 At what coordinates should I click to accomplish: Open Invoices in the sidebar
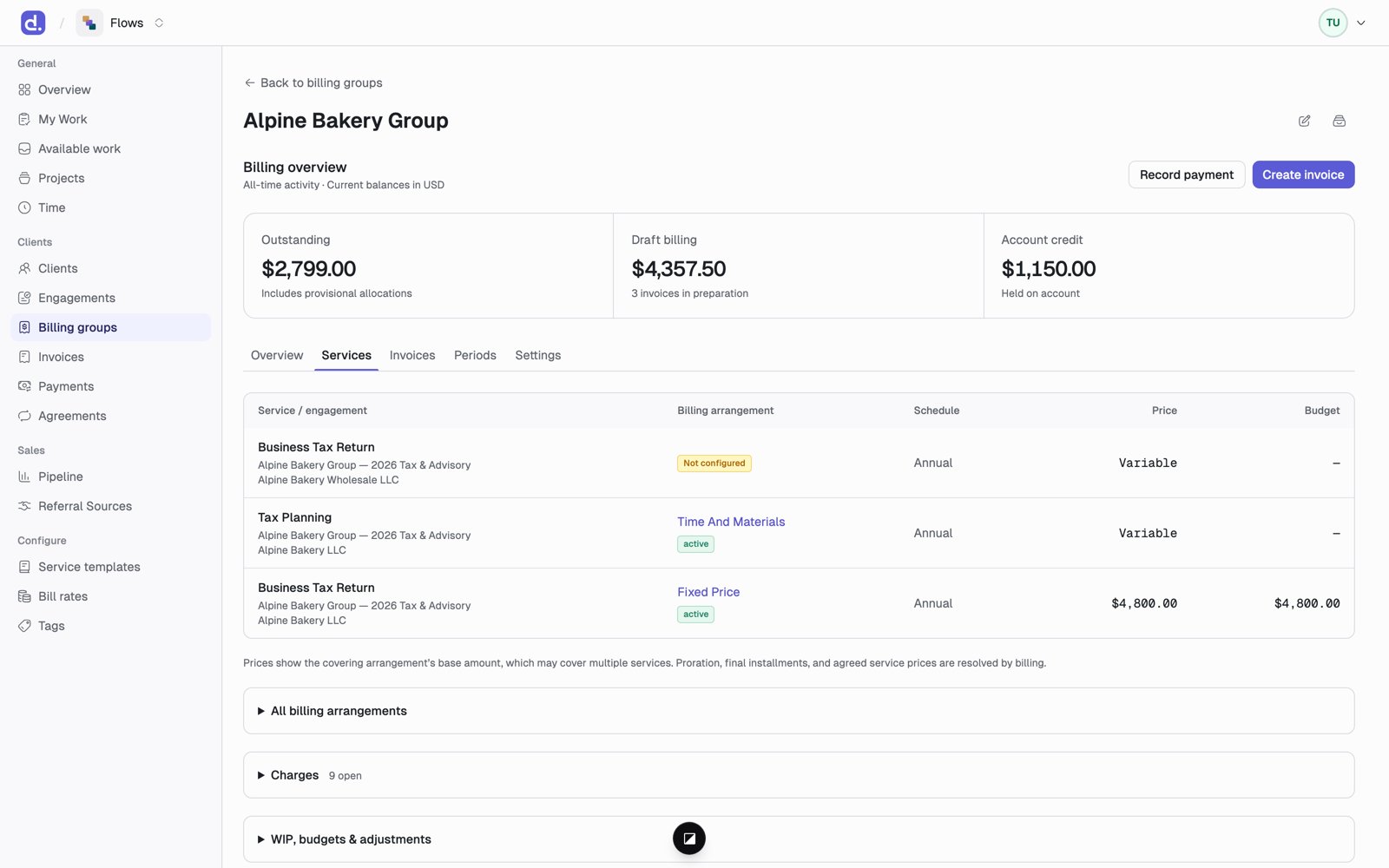110,357
